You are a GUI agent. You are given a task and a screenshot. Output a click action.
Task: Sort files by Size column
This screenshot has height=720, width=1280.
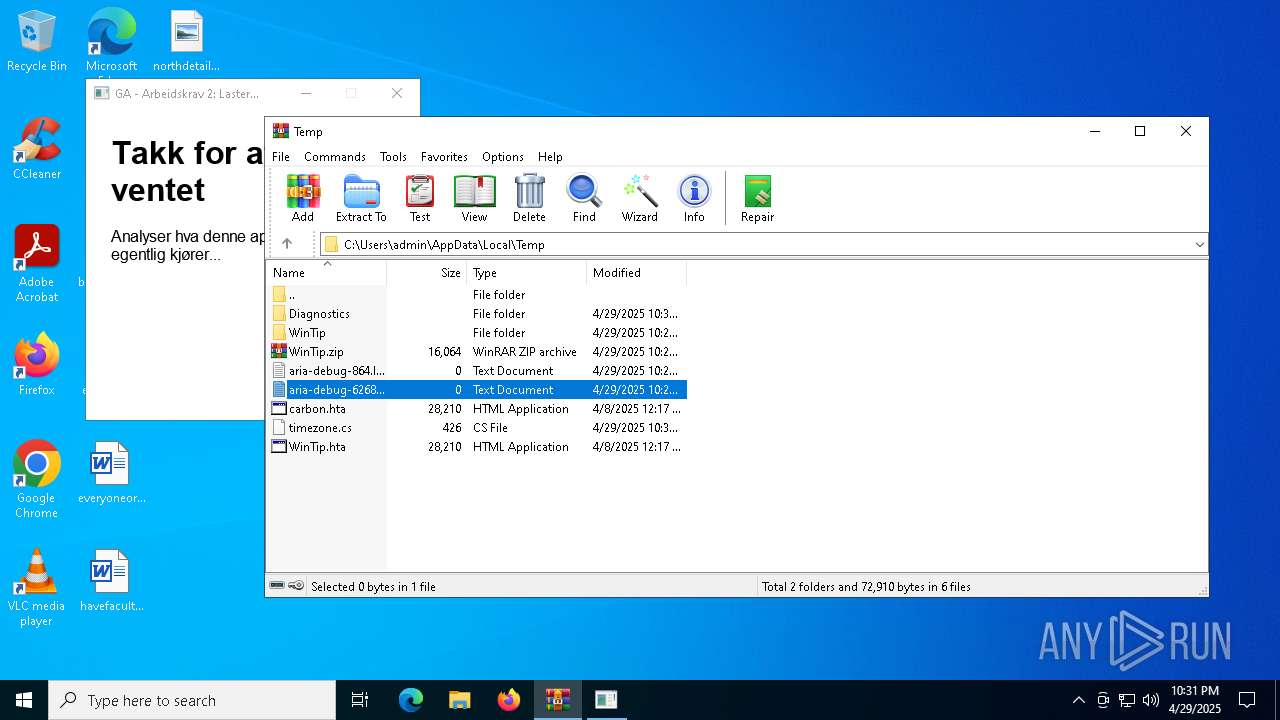click(426, 272)
